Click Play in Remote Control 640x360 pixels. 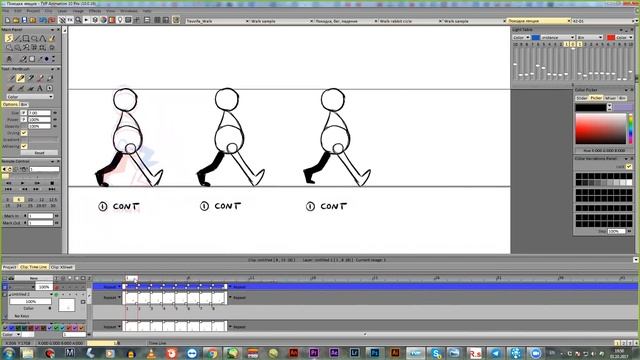pos(22,183)
